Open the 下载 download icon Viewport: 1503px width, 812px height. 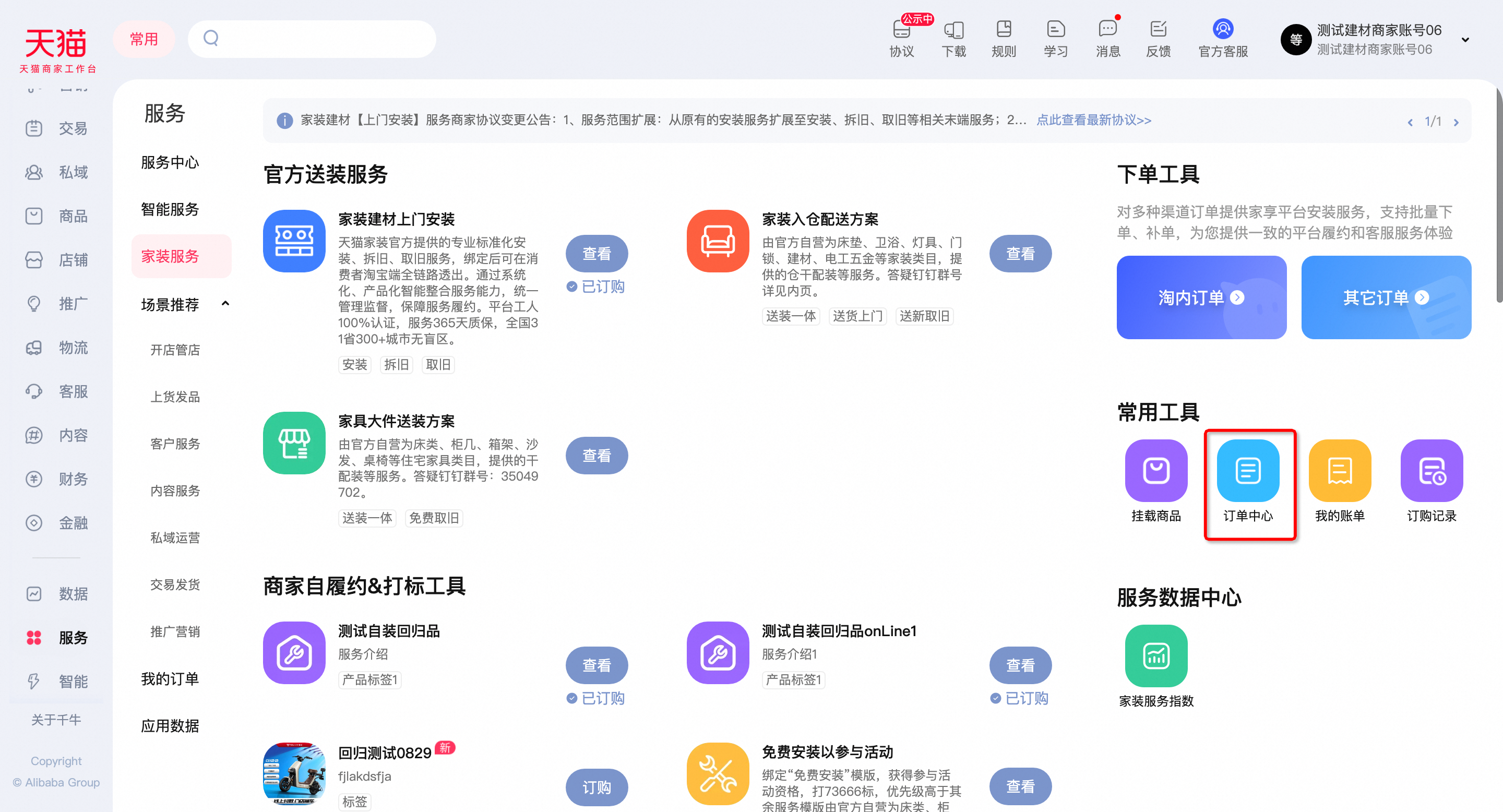pos(954,39)
